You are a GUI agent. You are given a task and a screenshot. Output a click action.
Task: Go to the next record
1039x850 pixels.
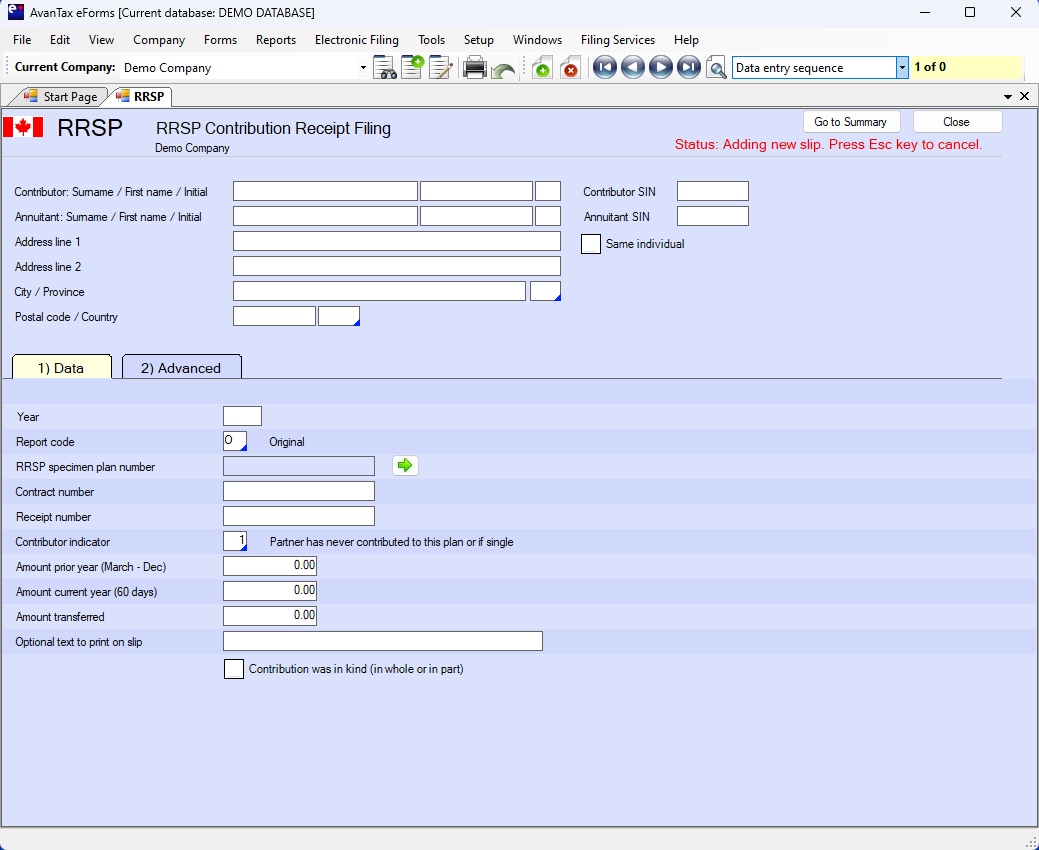[x=660, y=68]
